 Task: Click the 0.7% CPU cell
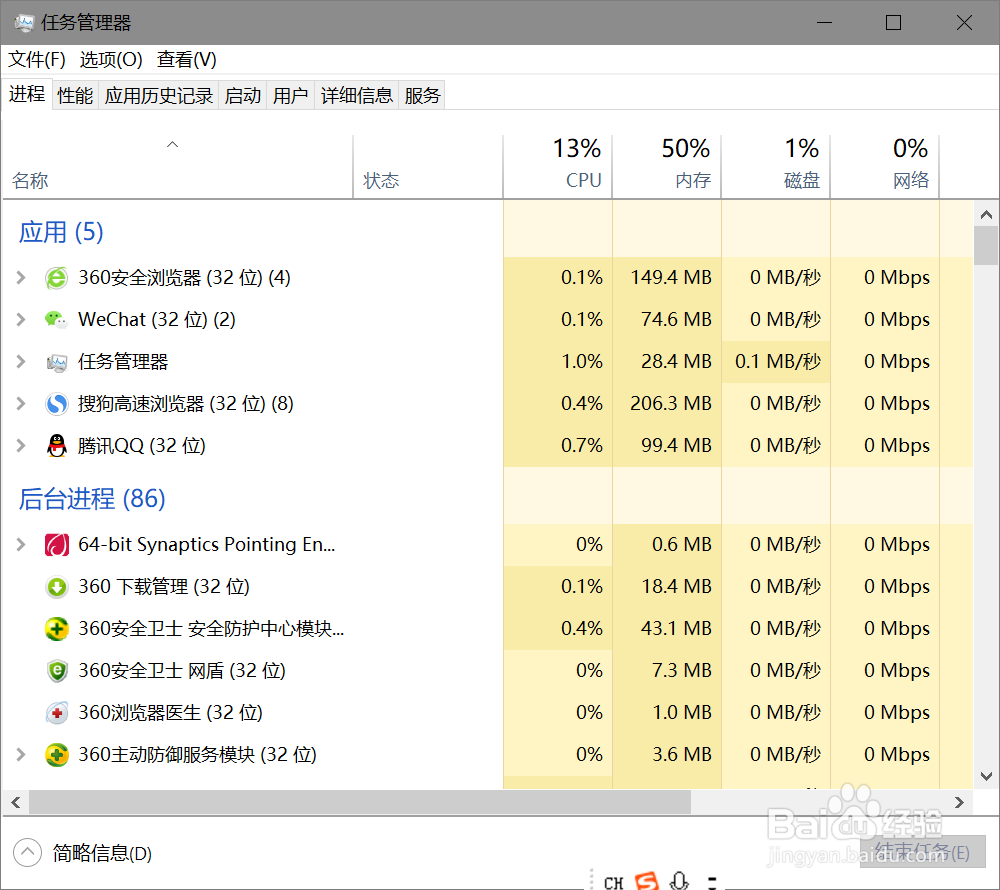[x=558, y=446]
